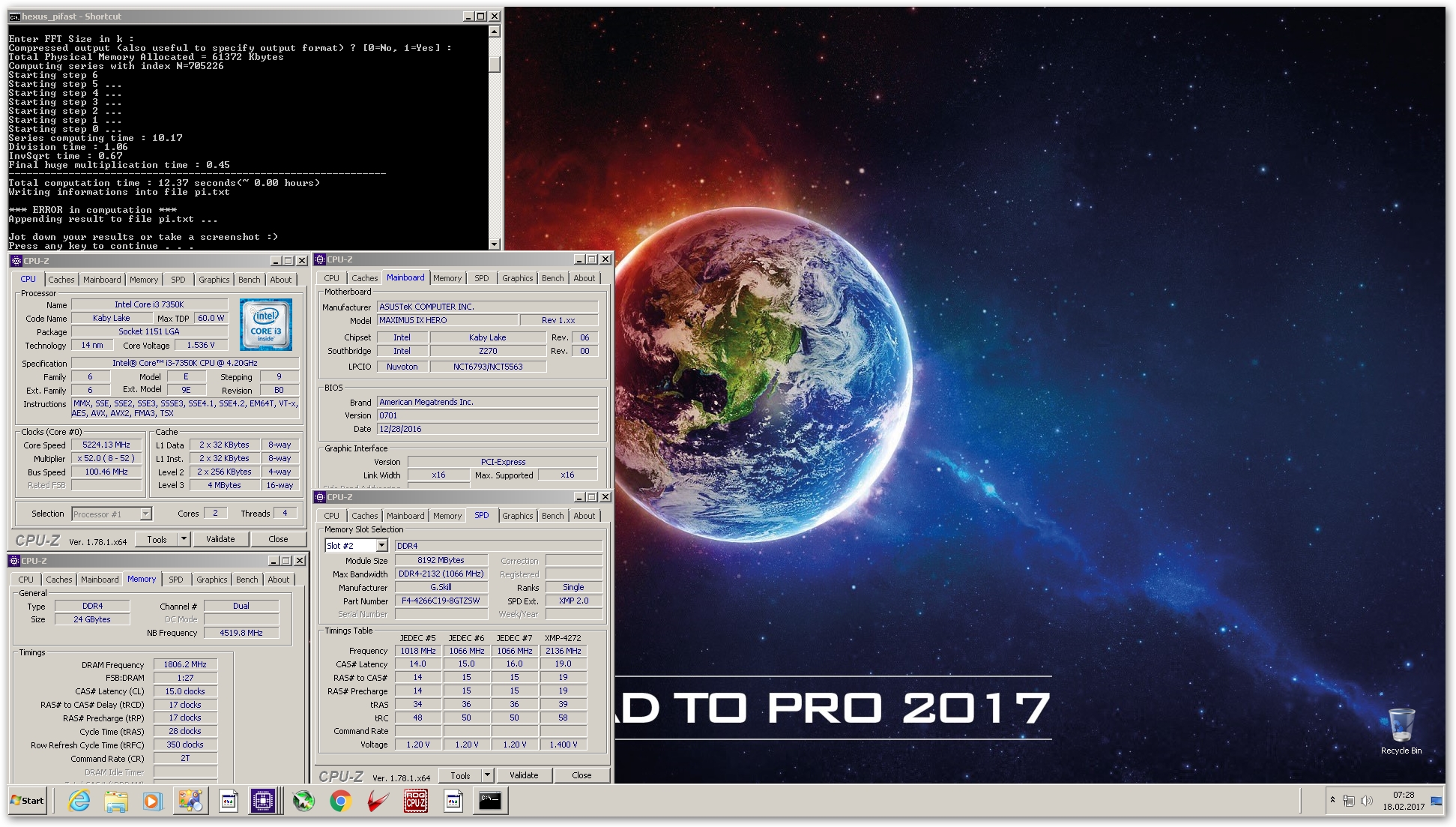Click the ROG CPU-Z taskbar icon

(x=416, y=801)
